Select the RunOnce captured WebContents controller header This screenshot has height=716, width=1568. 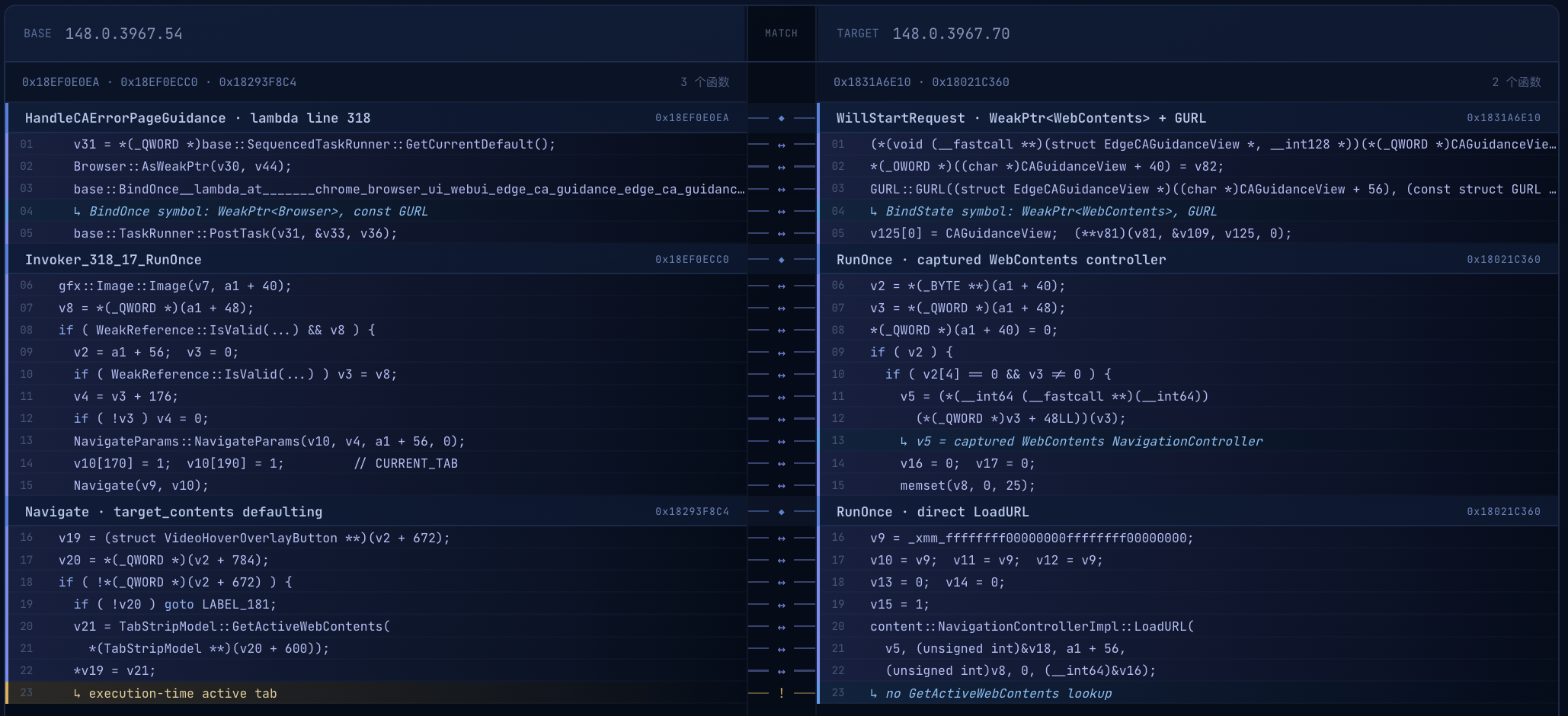pos(1188,260)
